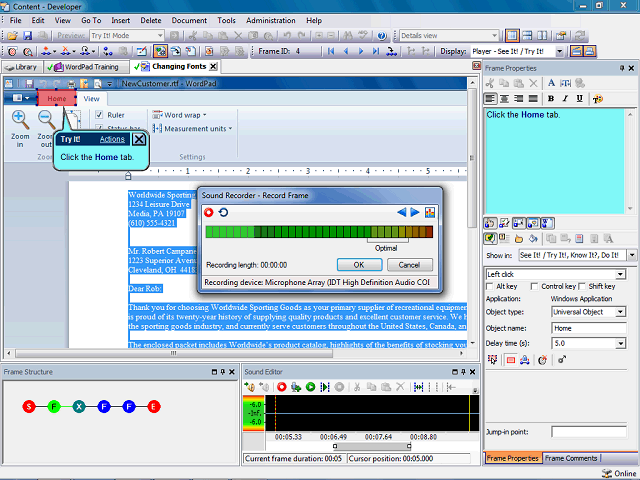Click the green play icon in Sound Editor
The height and width of the screenshot is (480, 640).
(x=311, y=387)
